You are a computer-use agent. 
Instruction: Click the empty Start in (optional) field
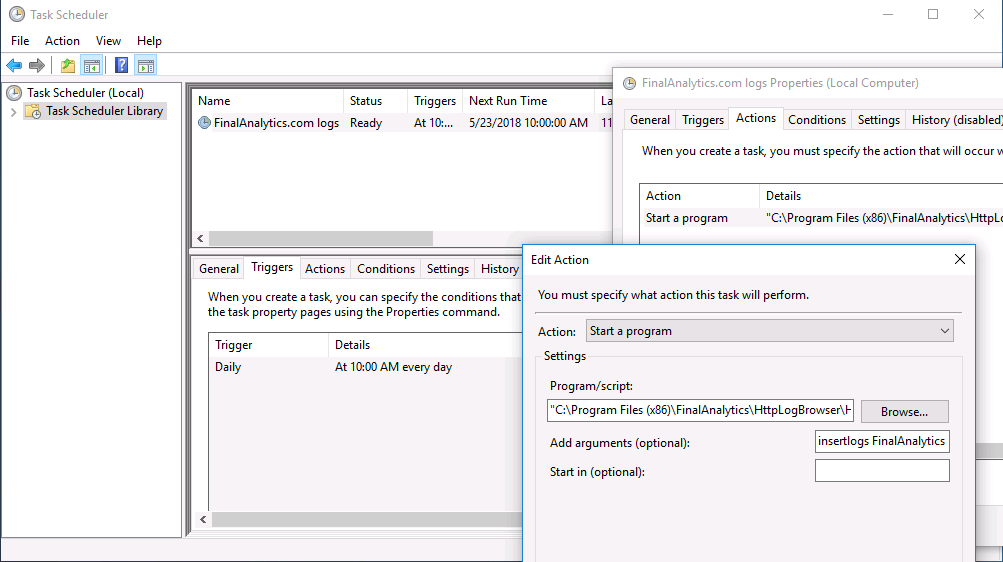(882, 471)
